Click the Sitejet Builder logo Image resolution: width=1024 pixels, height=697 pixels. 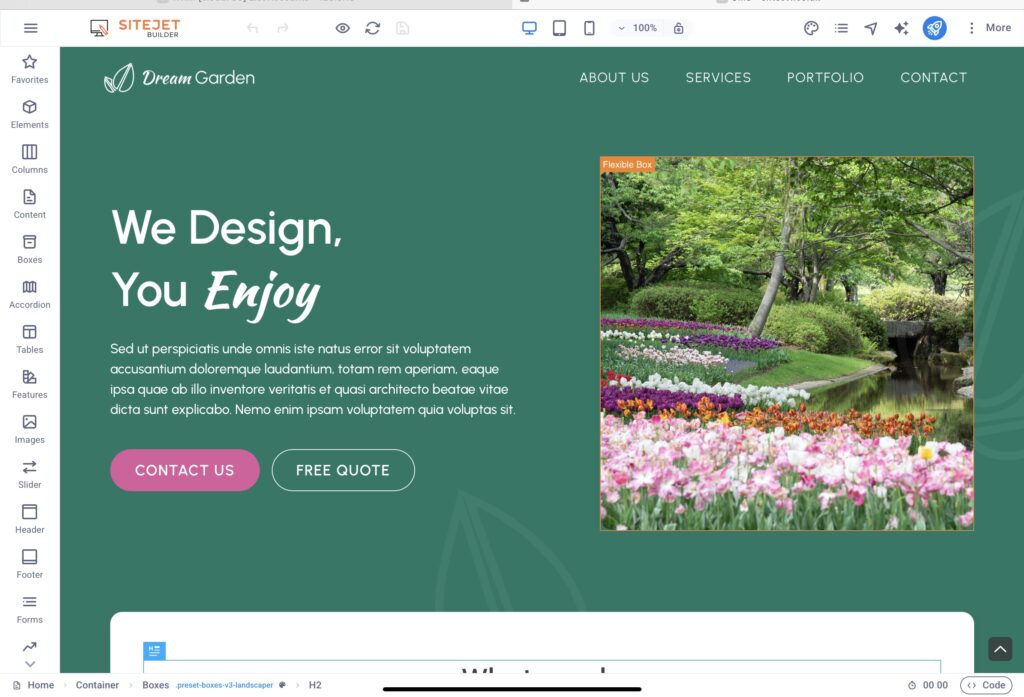tap(135, 28)
